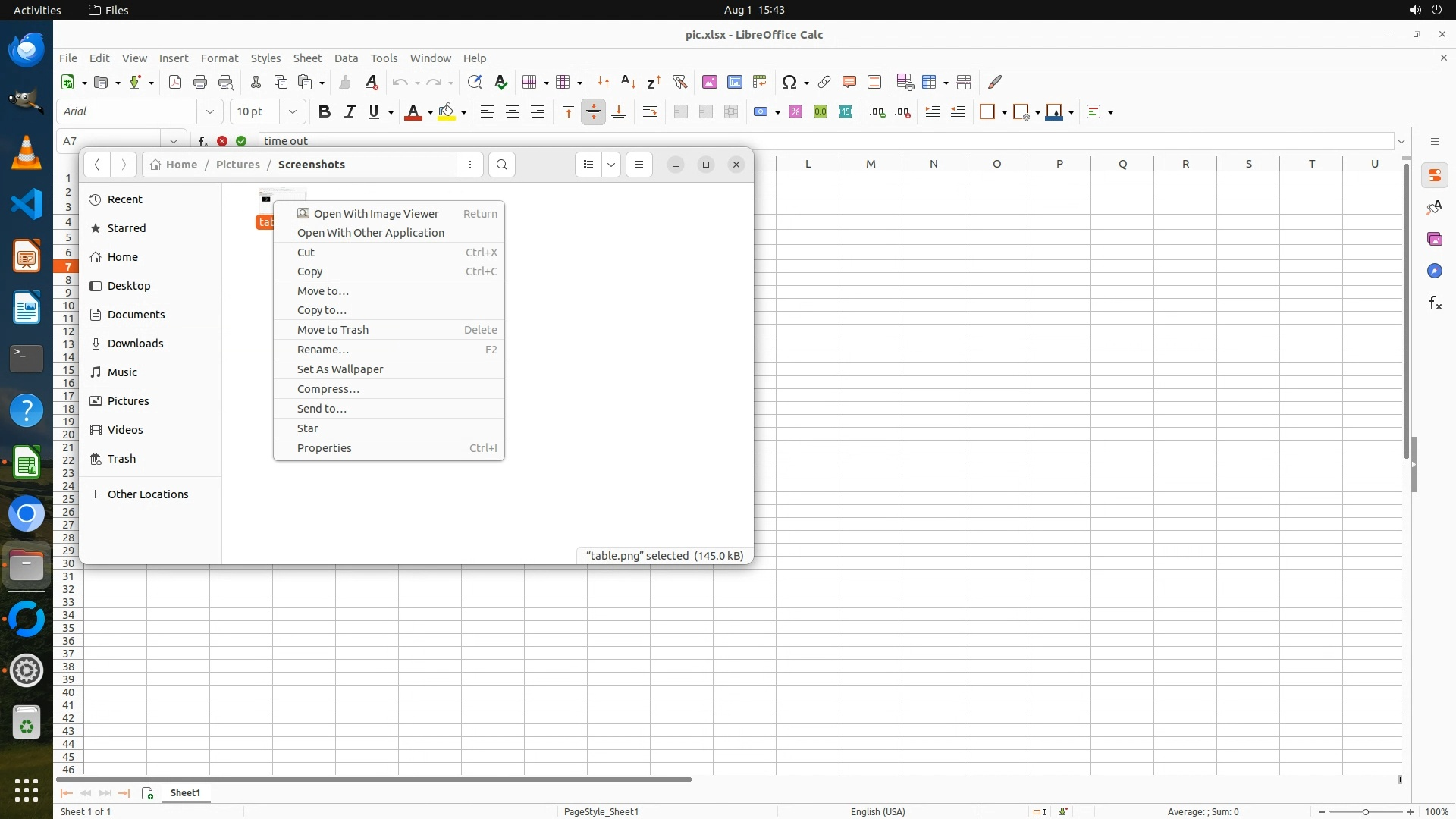Screen dimensions: 1456x819
Task: Click Format as Percent icon
Action: coord(795,111)
